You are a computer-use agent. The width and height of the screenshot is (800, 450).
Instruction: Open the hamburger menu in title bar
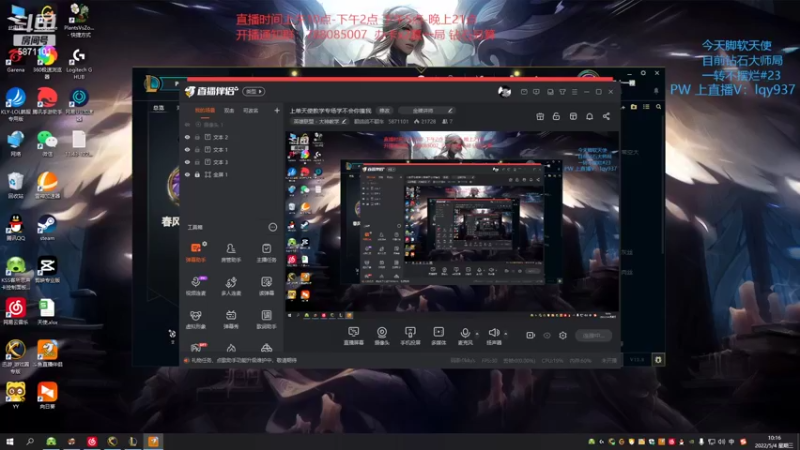574,92
